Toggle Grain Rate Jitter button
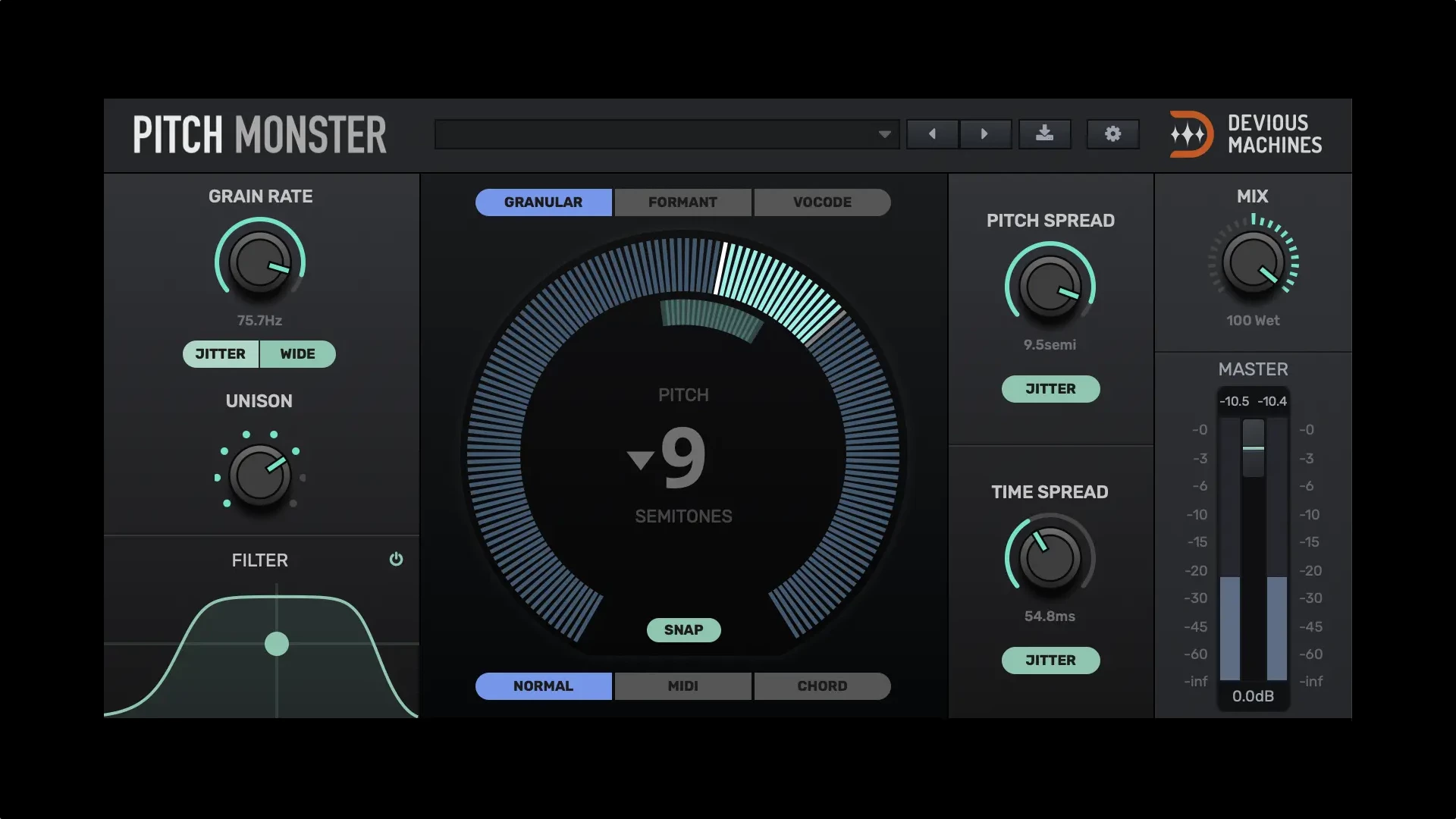Image resolution: width=1456 pixels, height=819 pixels. 221,354
